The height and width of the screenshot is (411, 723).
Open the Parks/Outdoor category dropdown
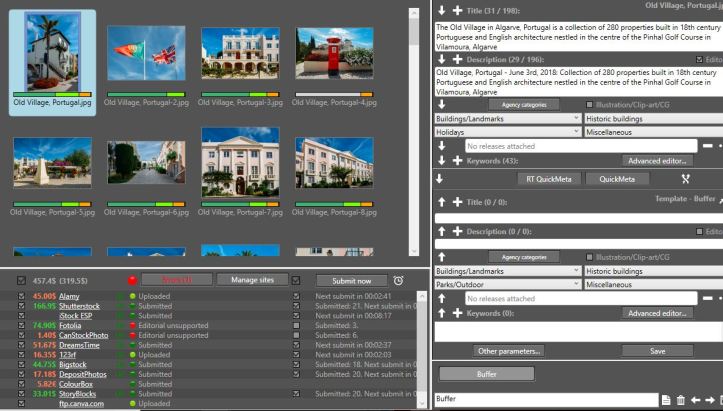pyautogui.click(x=507, y=284)
